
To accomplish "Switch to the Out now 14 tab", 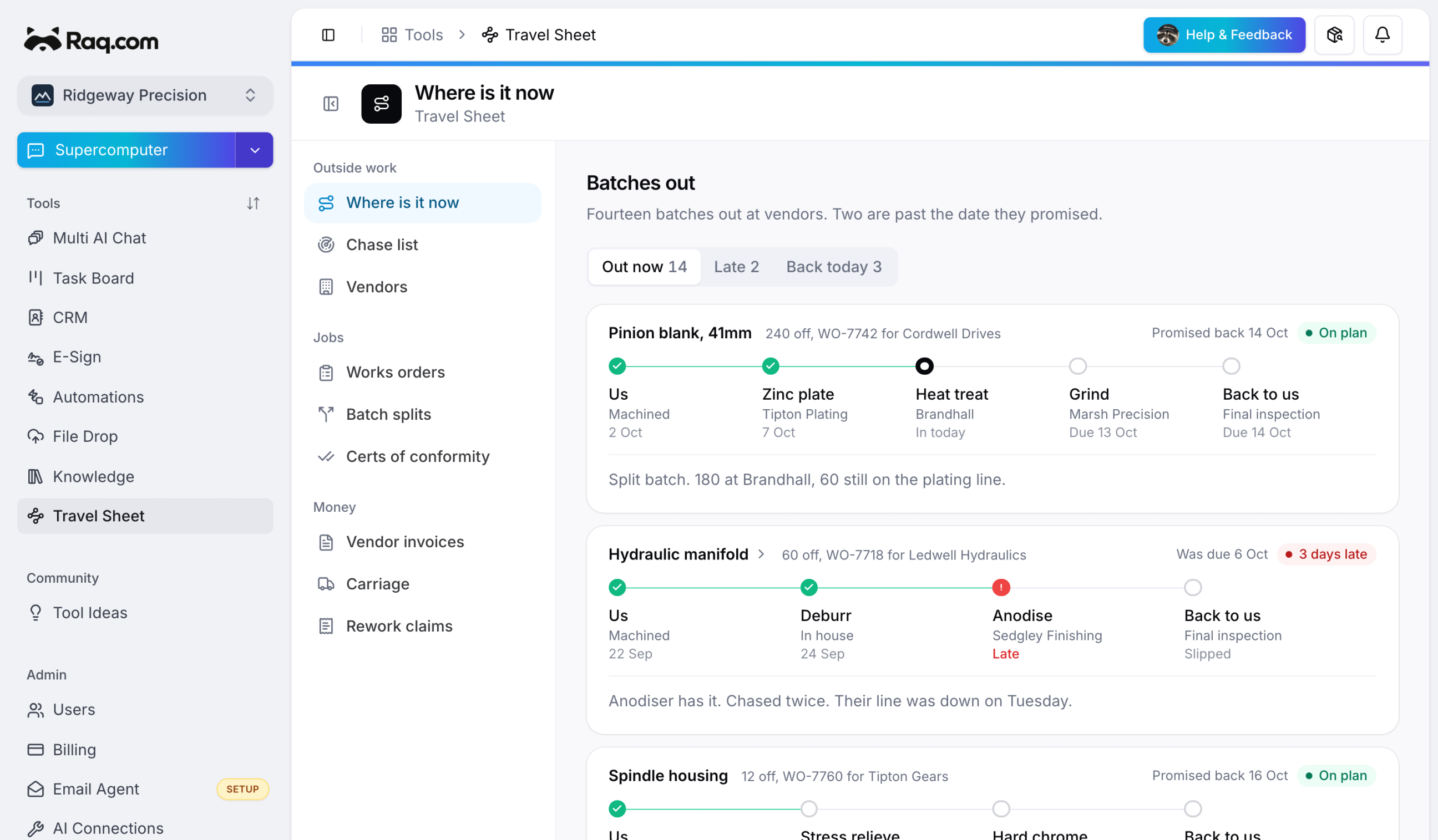I will (x=644, y=266).
